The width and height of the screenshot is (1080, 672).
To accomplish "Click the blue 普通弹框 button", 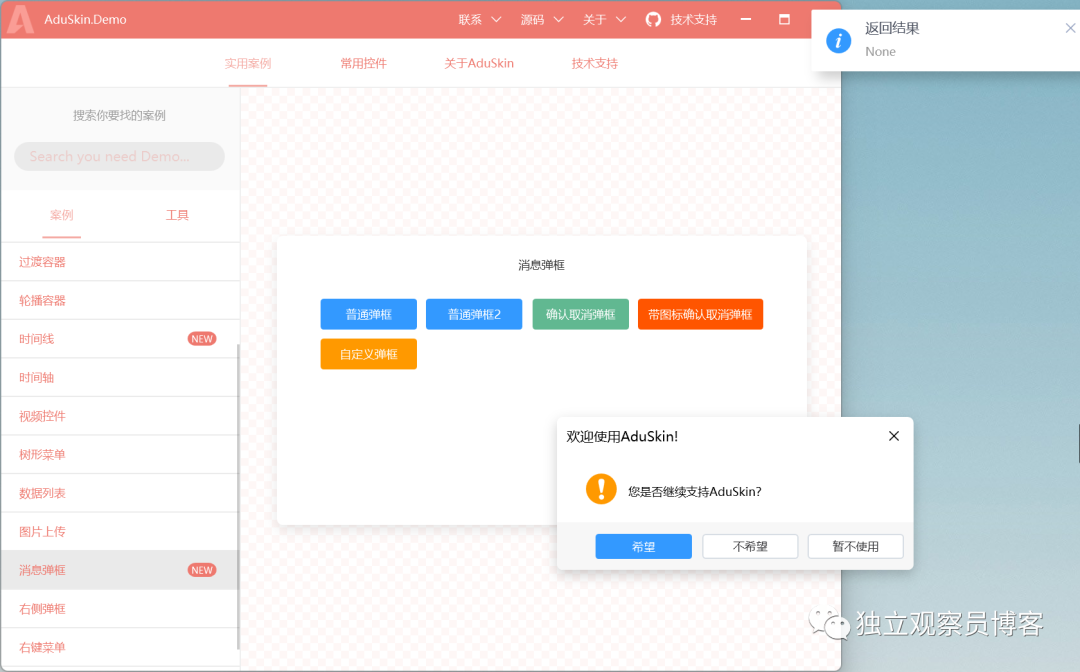I will (x=368, y=314).
